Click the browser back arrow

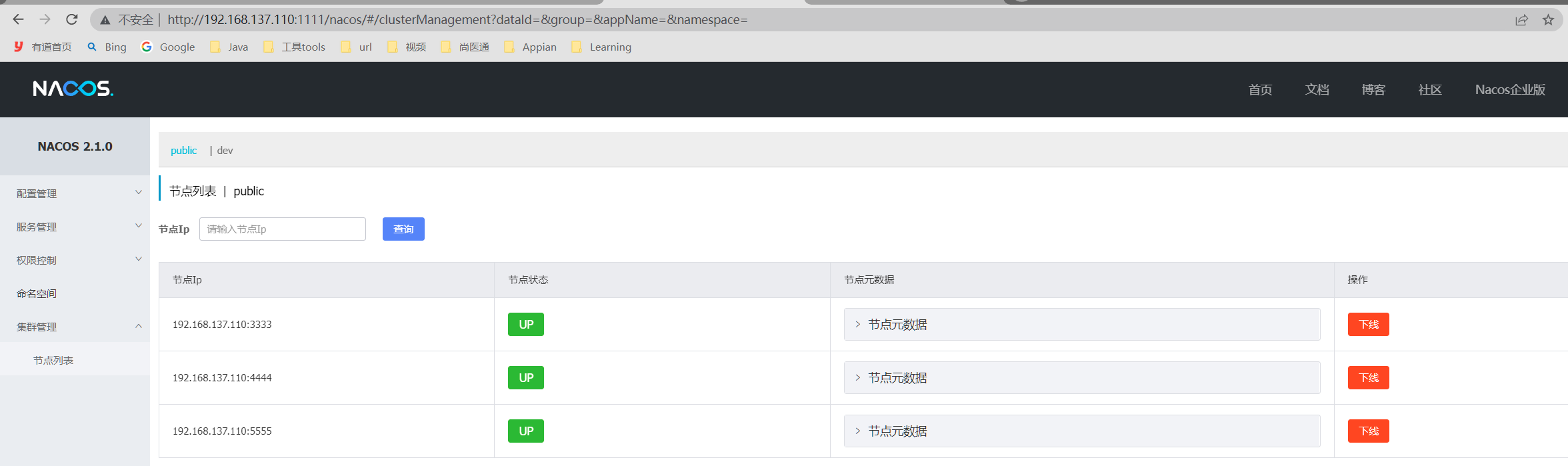point(18,19)
